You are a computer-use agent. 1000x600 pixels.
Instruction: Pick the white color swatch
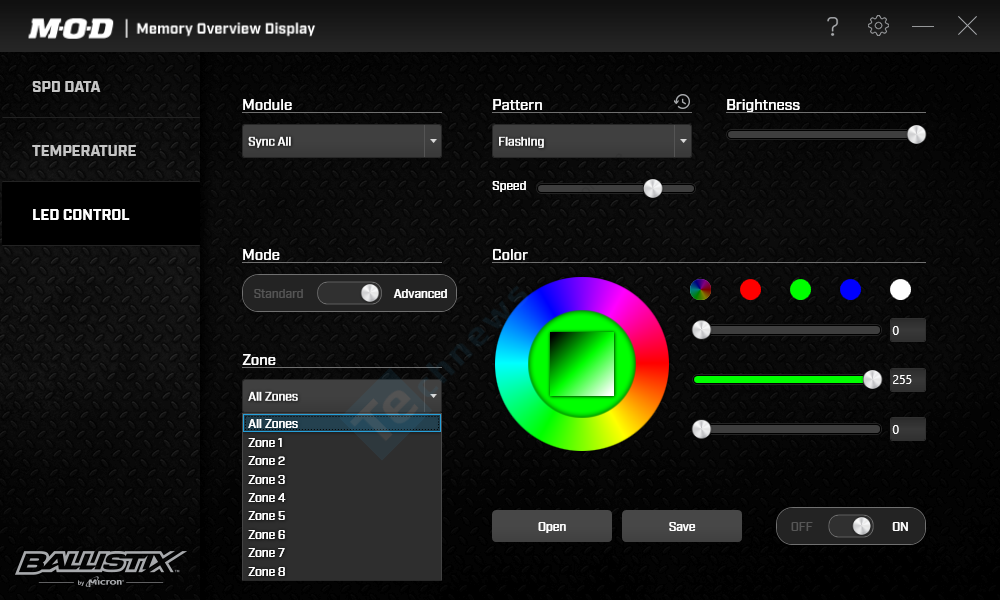(901, 289)
